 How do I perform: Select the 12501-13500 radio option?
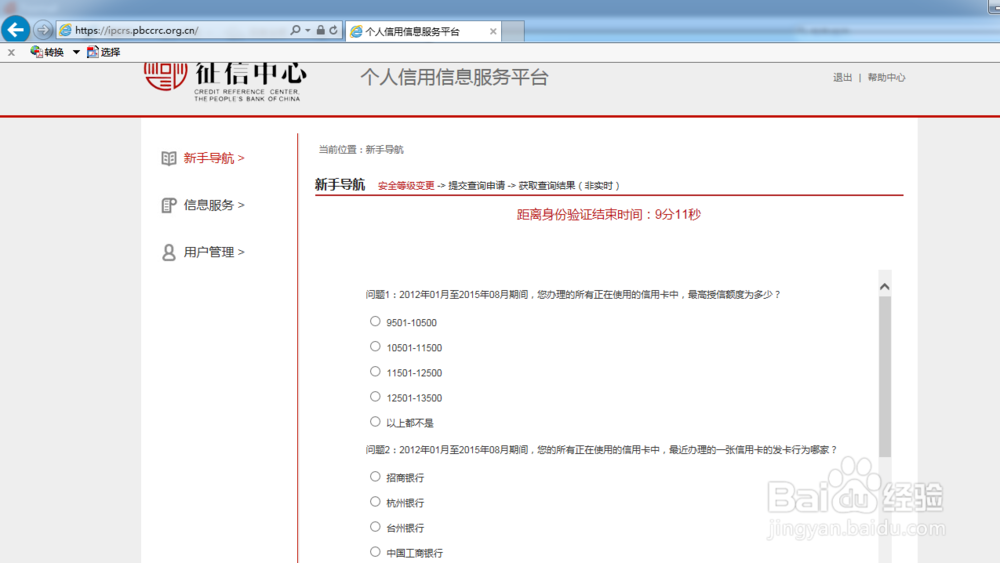point(375,397)
